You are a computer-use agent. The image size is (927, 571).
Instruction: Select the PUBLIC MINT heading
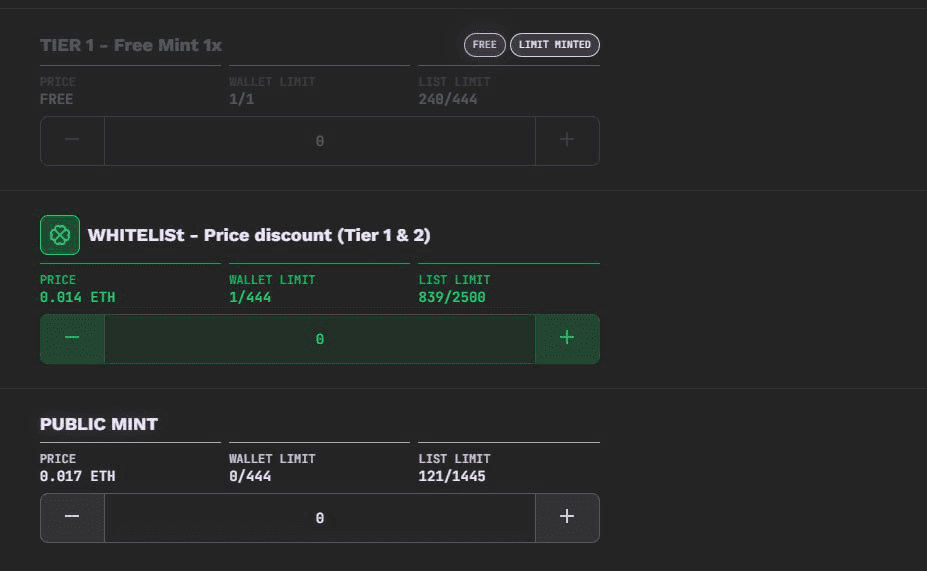pyautogui.click(x=99, y=424)
